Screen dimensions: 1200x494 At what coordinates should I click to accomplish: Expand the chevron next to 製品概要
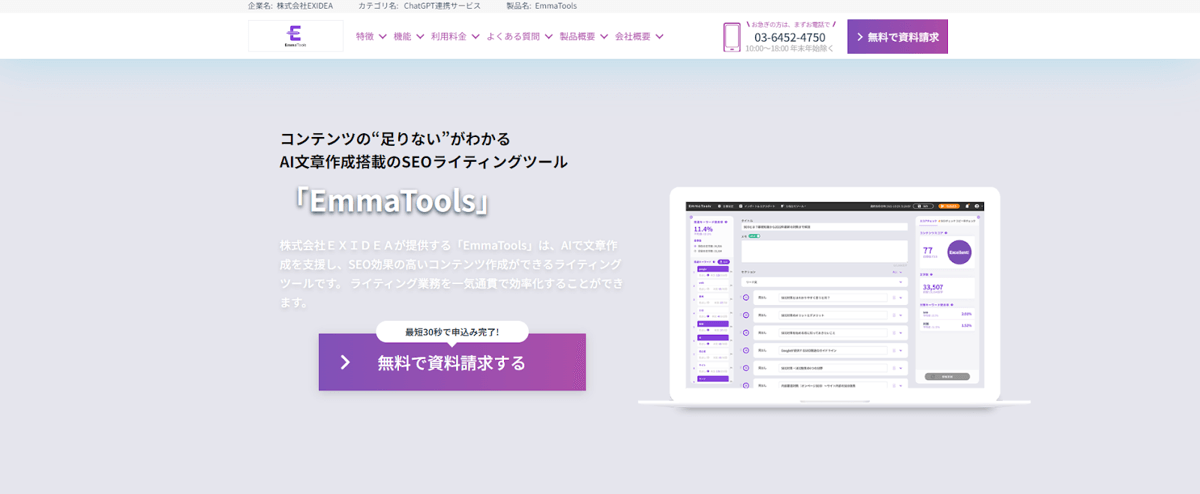(x=603, y=37)
